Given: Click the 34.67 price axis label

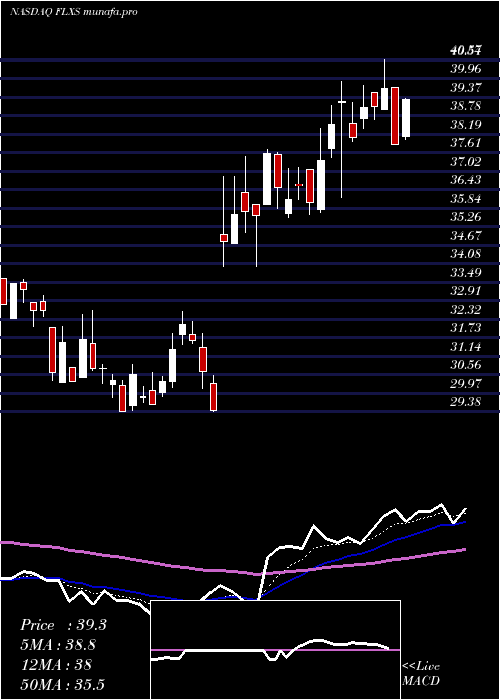Looking at the screenshot, I should [466, 235].
